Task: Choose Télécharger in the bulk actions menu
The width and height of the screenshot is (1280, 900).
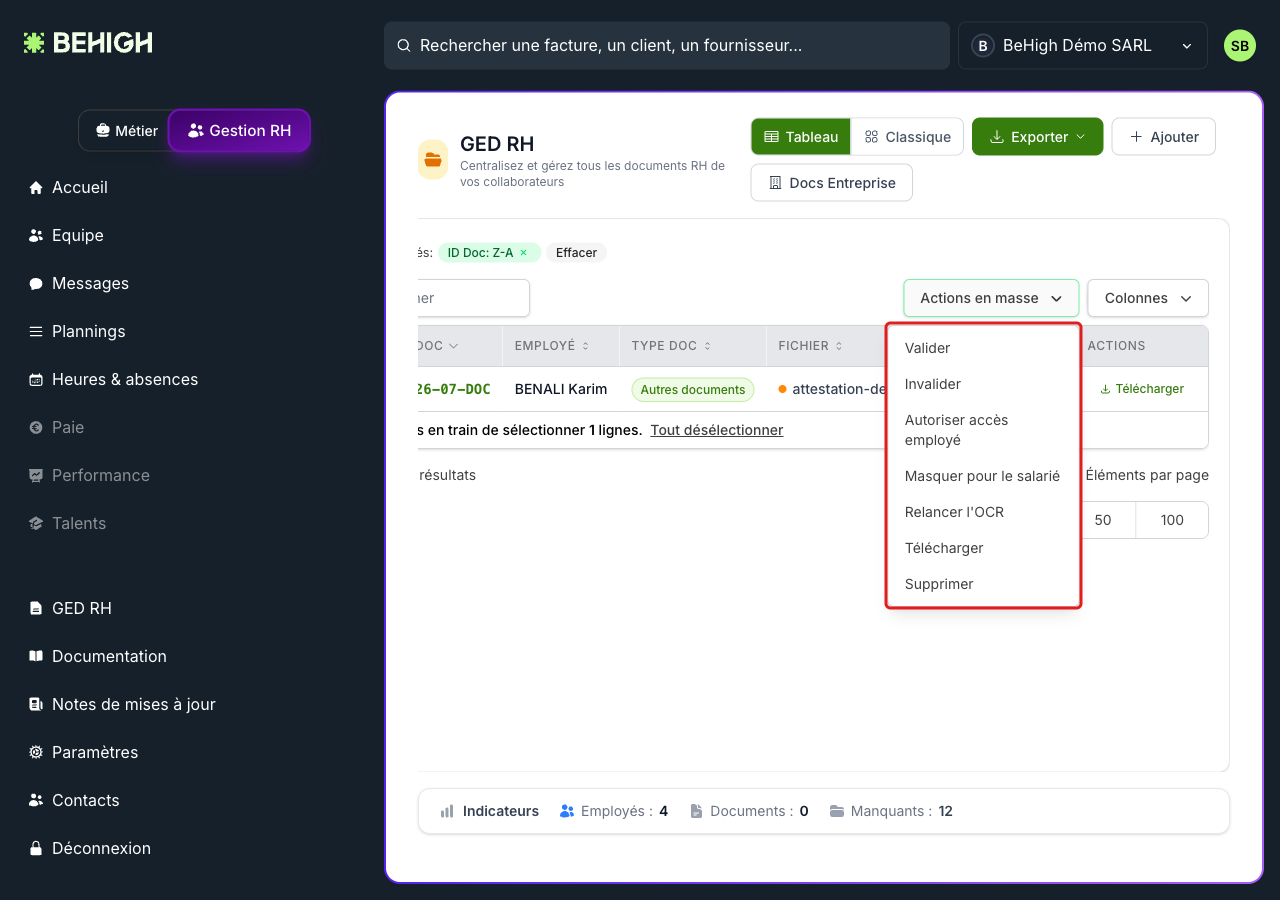Action: click(x=983, y=548)
